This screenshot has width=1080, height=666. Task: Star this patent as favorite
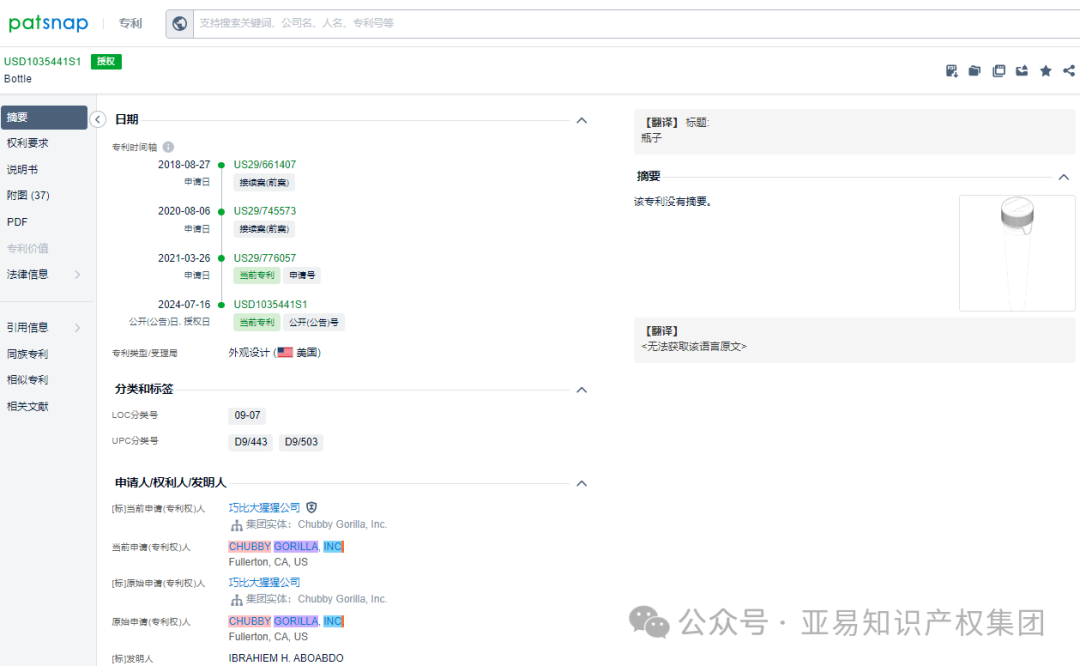click(1045, 70)
